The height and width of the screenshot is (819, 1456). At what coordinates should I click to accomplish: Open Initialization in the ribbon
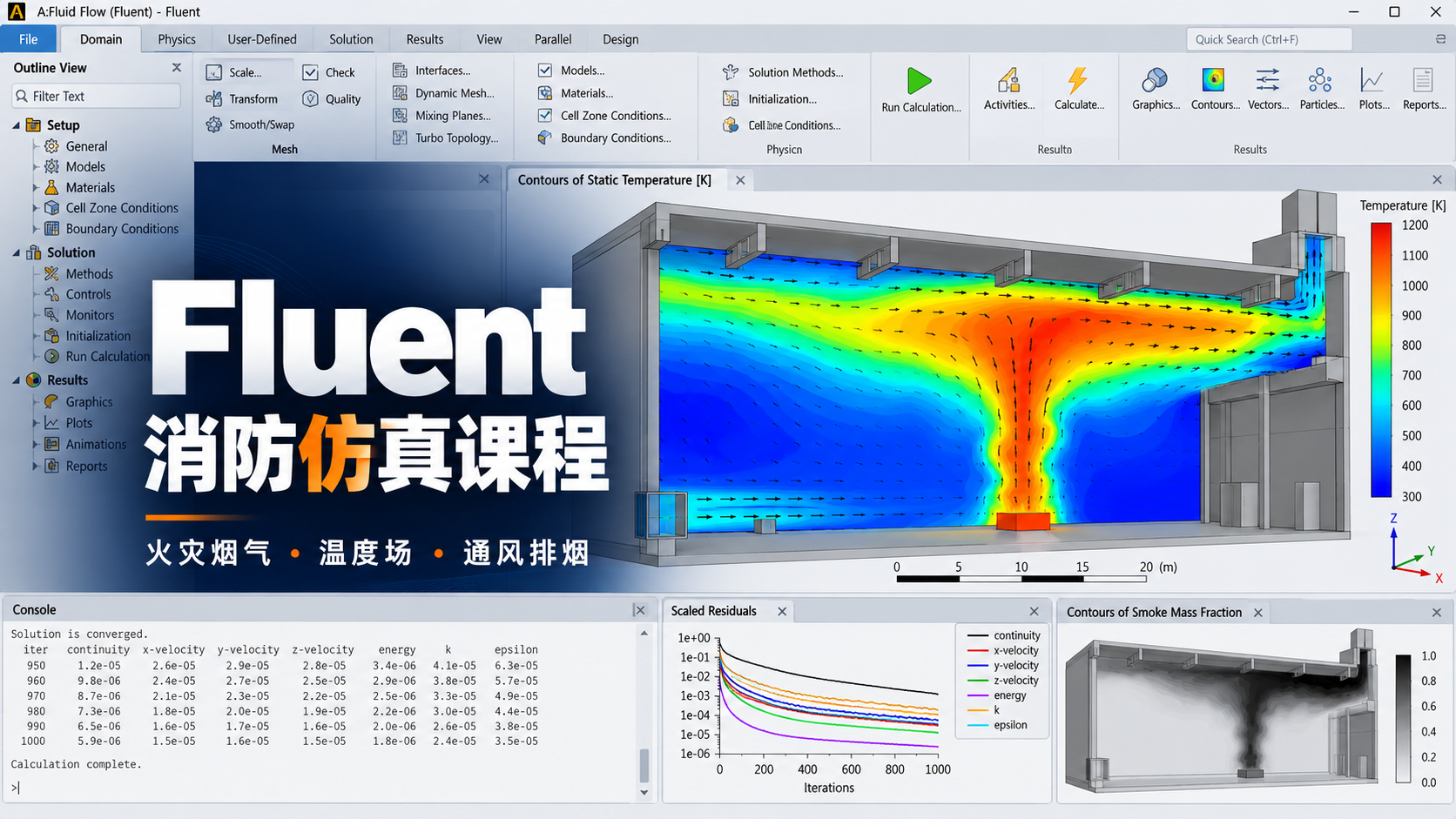point(770,99)
